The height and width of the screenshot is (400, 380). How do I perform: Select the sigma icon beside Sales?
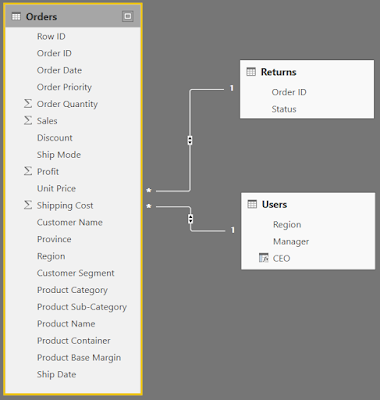(28, 120)
